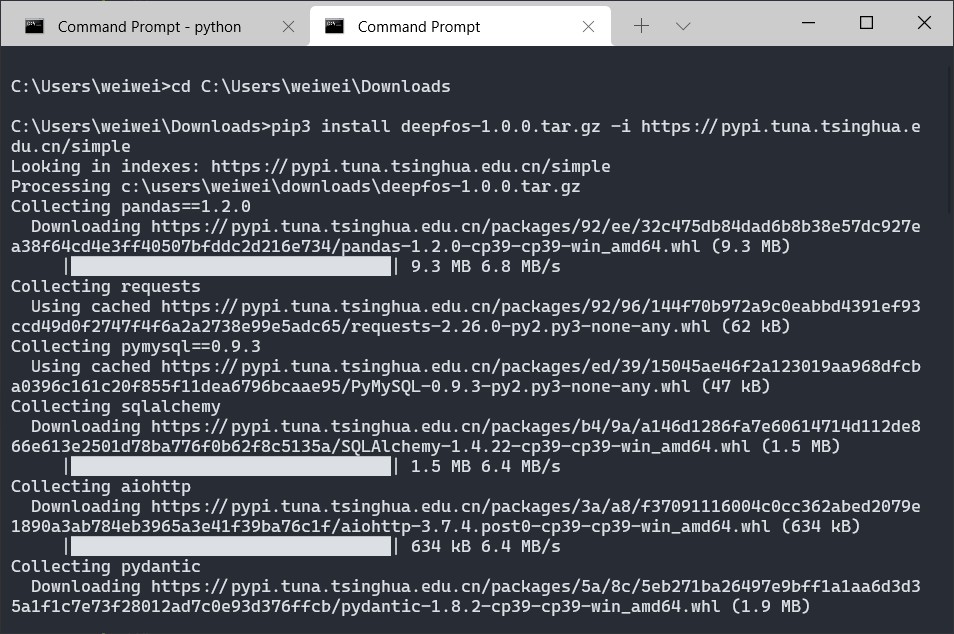Open a new terminal tab with the plus icon
Screen dimensions: 954x634
641,25
